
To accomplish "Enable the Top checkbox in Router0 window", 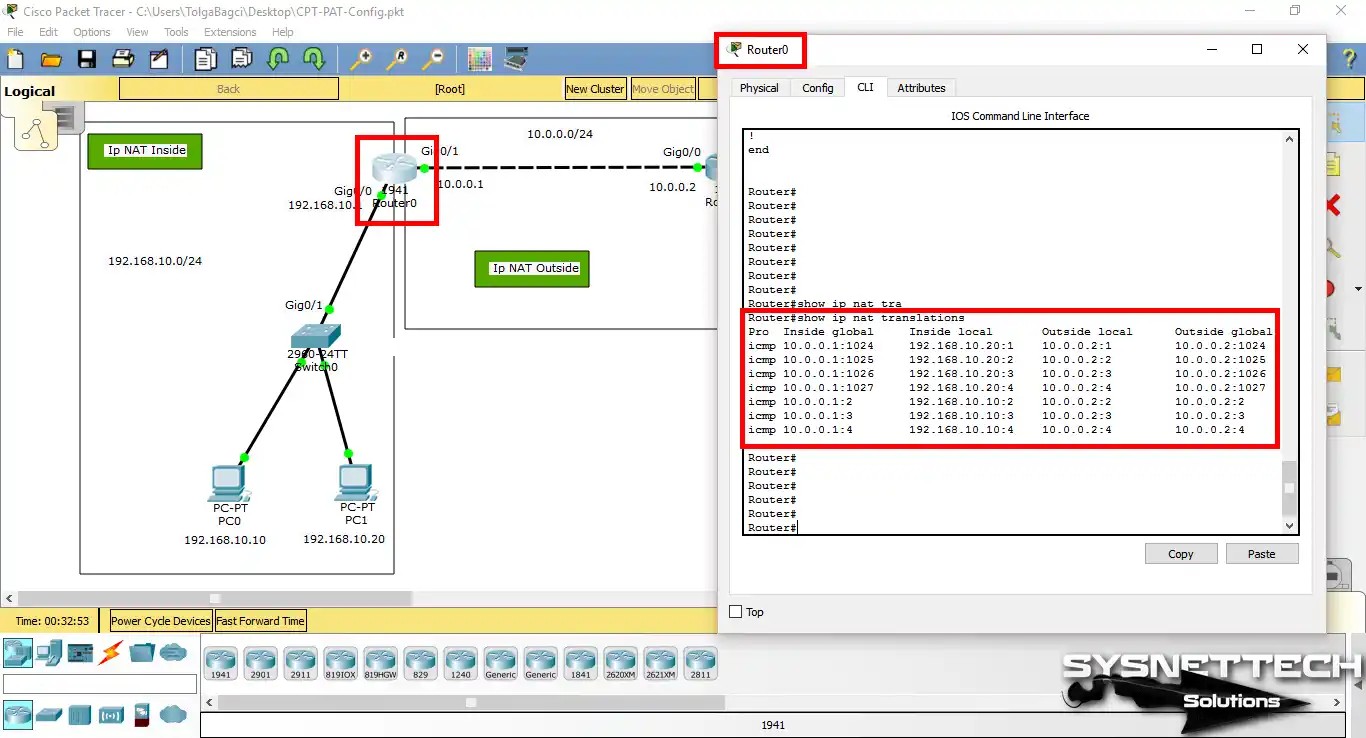I will tap(737, 612).
